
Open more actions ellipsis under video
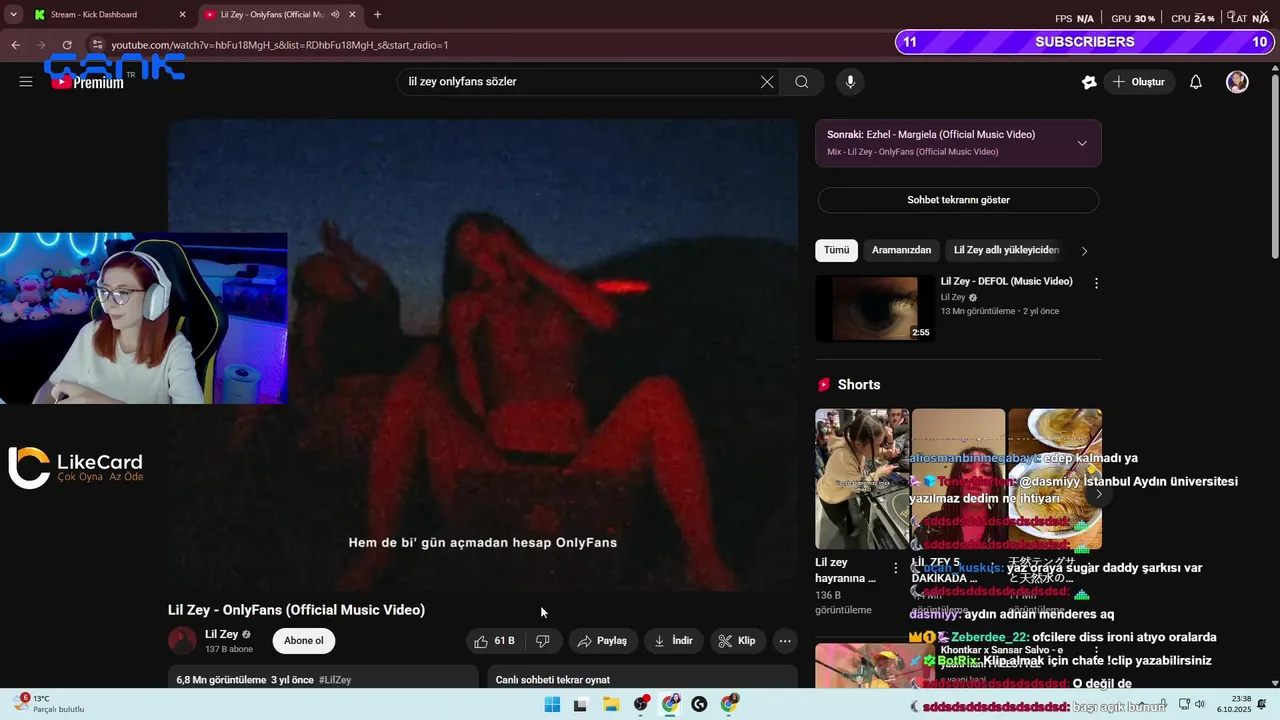(785, 641)
